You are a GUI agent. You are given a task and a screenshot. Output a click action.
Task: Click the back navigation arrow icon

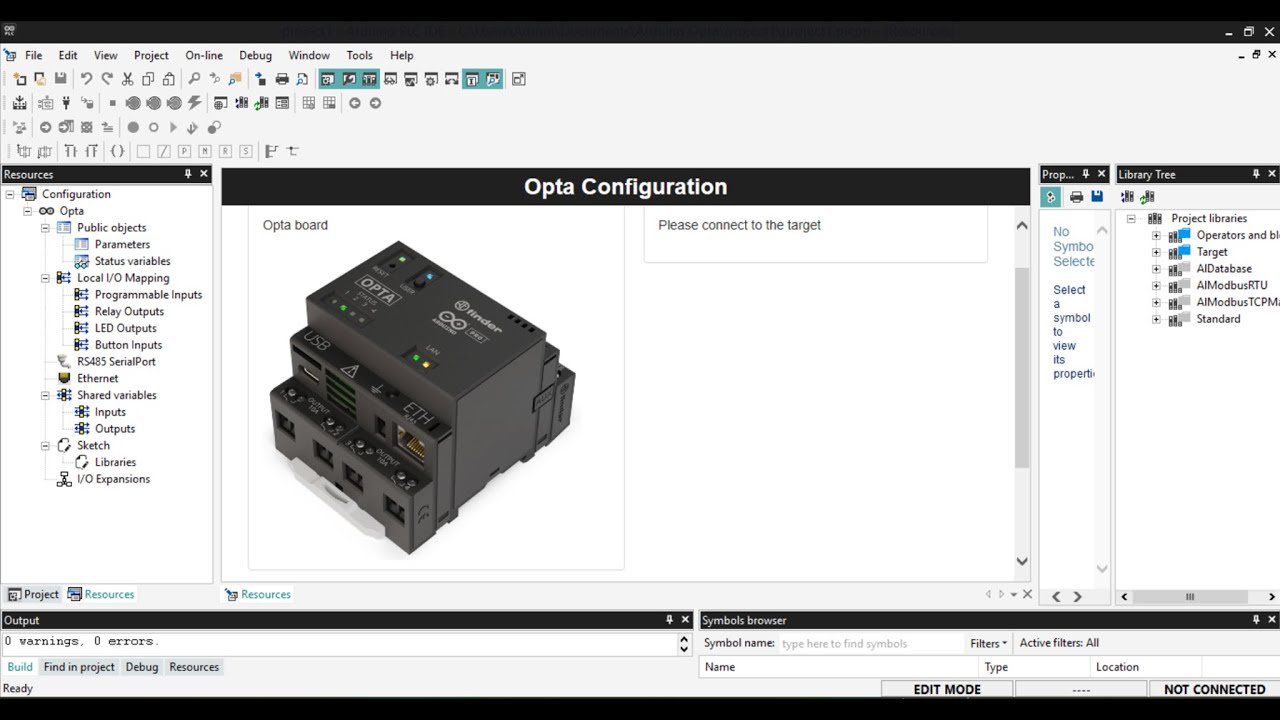point(354,103)
